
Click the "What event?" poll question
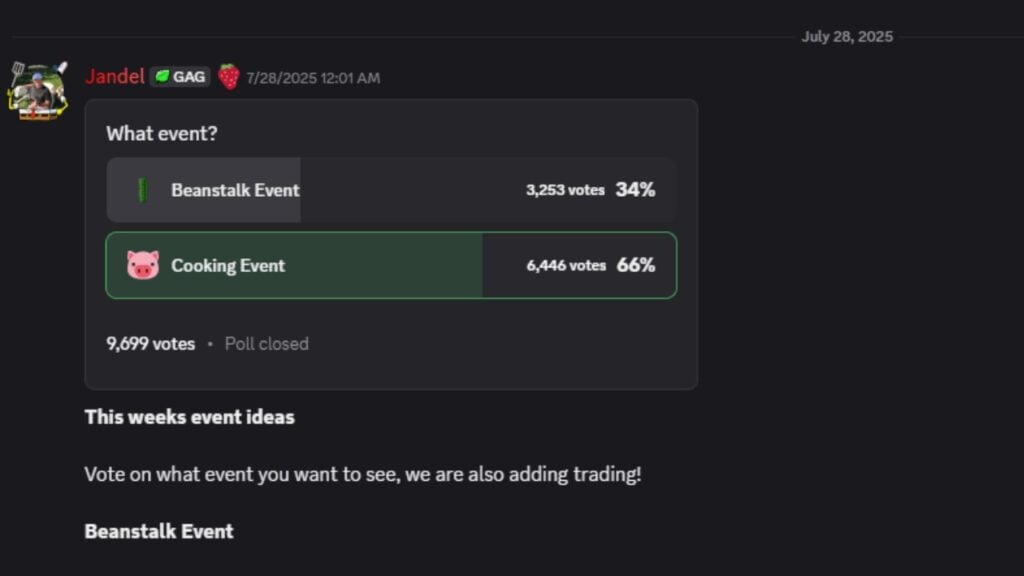pos(161,133)
